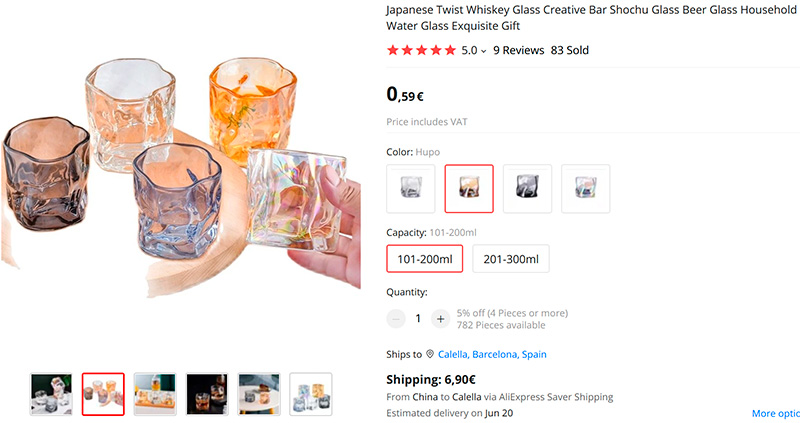Open More options for shipping

[776, 413]
